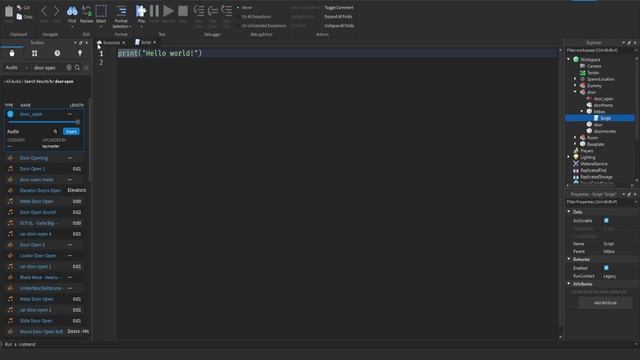Clear the Toolbox search text

[69, 67]
